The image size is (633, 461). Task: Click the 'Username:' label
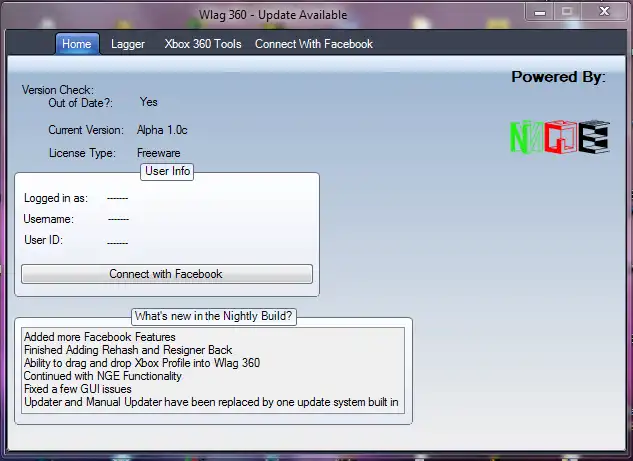[x=48, y=219]
